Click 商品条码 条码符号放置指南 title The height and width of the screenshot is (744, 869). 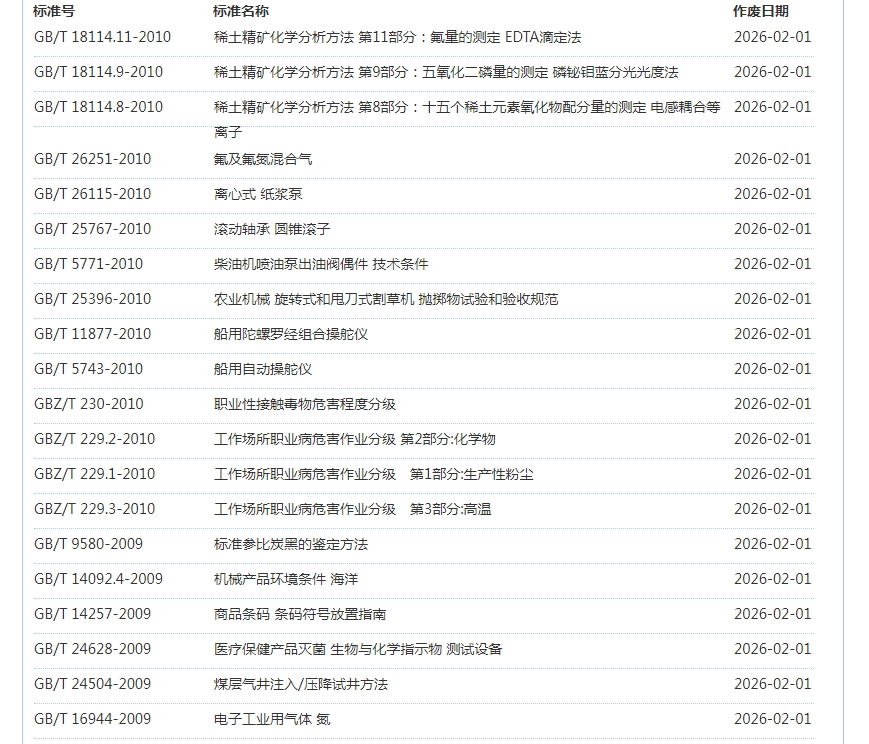(x=300, y=614)
